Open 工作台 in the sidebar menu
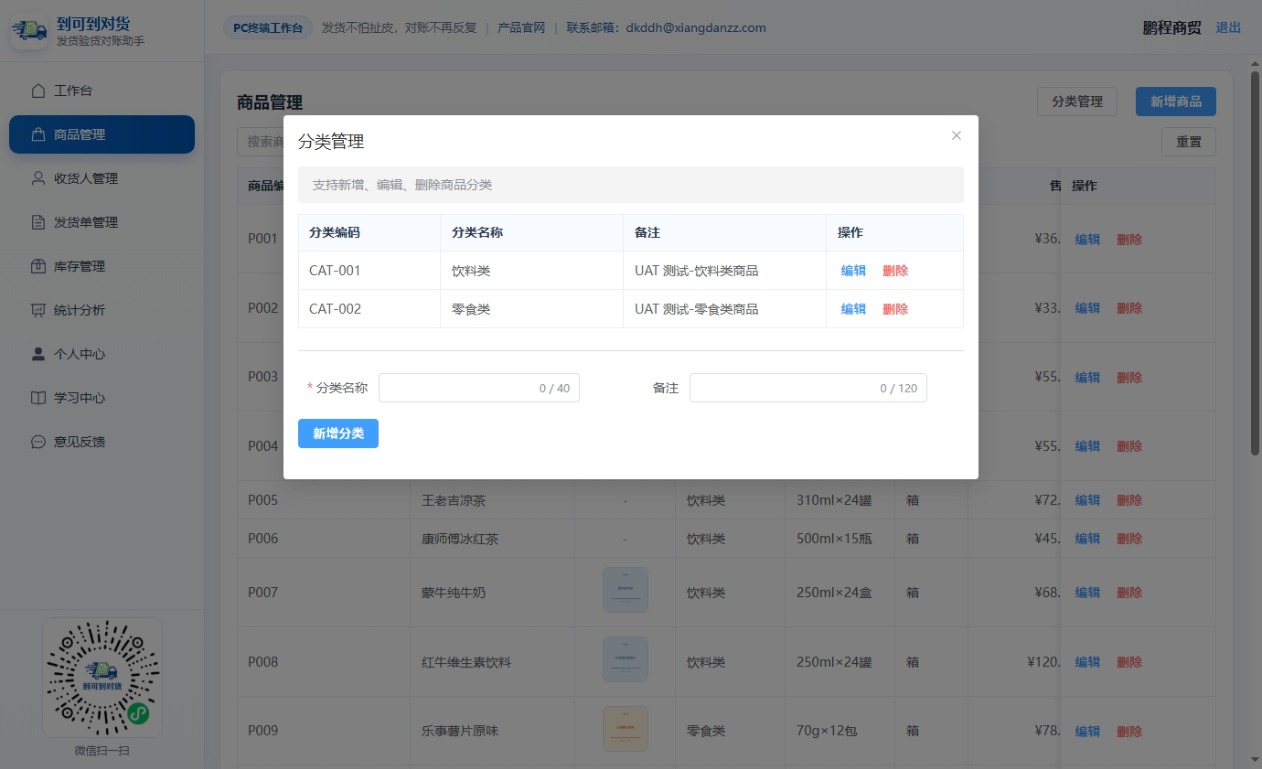 (x=102, y=91)
